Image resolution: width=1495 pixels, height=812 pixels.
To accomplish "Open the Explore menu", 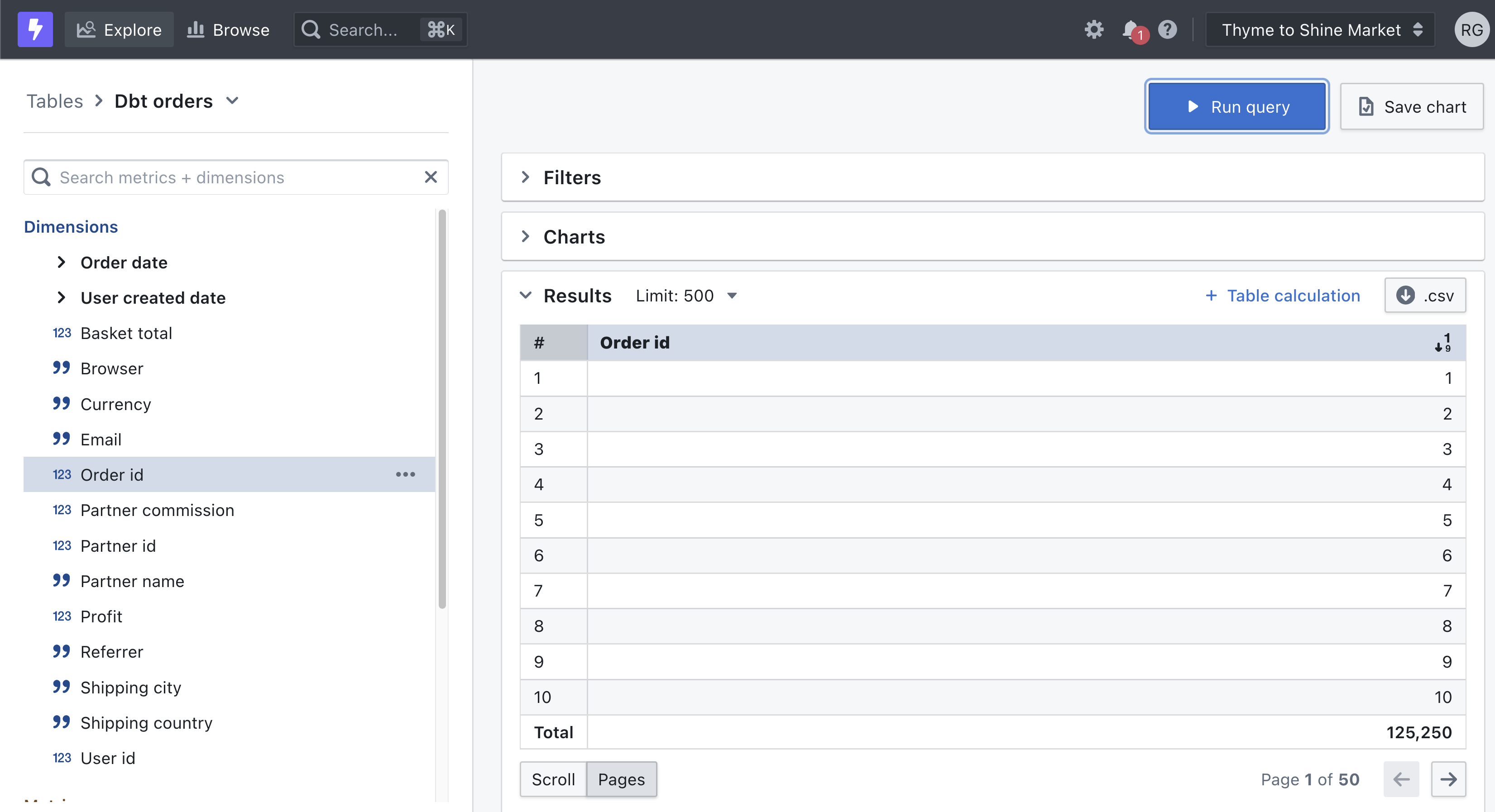I will coord(119,29).
